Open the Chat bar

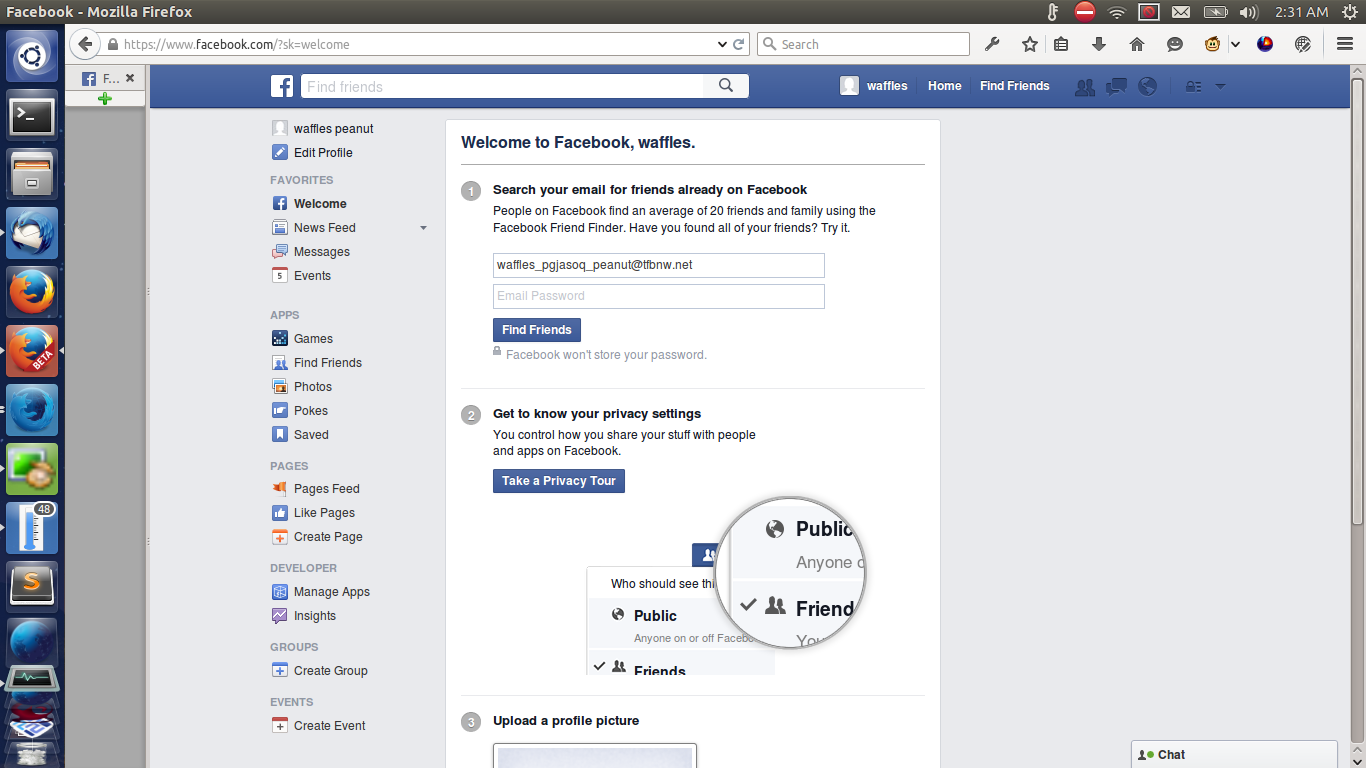click(x=1235, y=754)
